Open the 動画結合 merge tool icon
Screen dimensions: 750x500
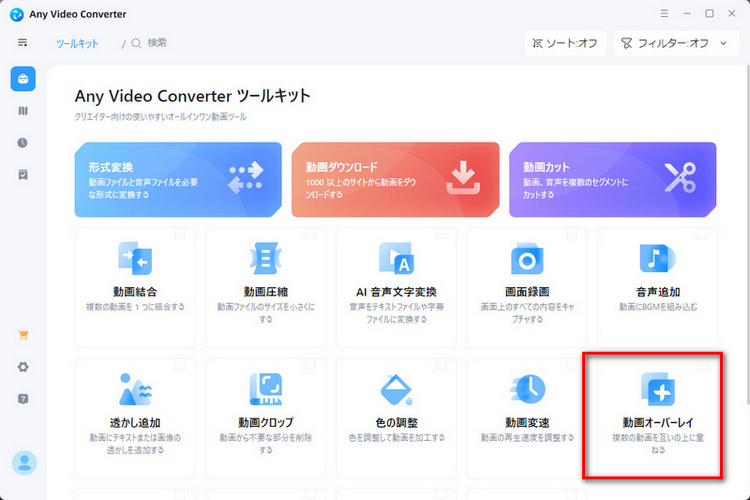(x=135, y=258)
